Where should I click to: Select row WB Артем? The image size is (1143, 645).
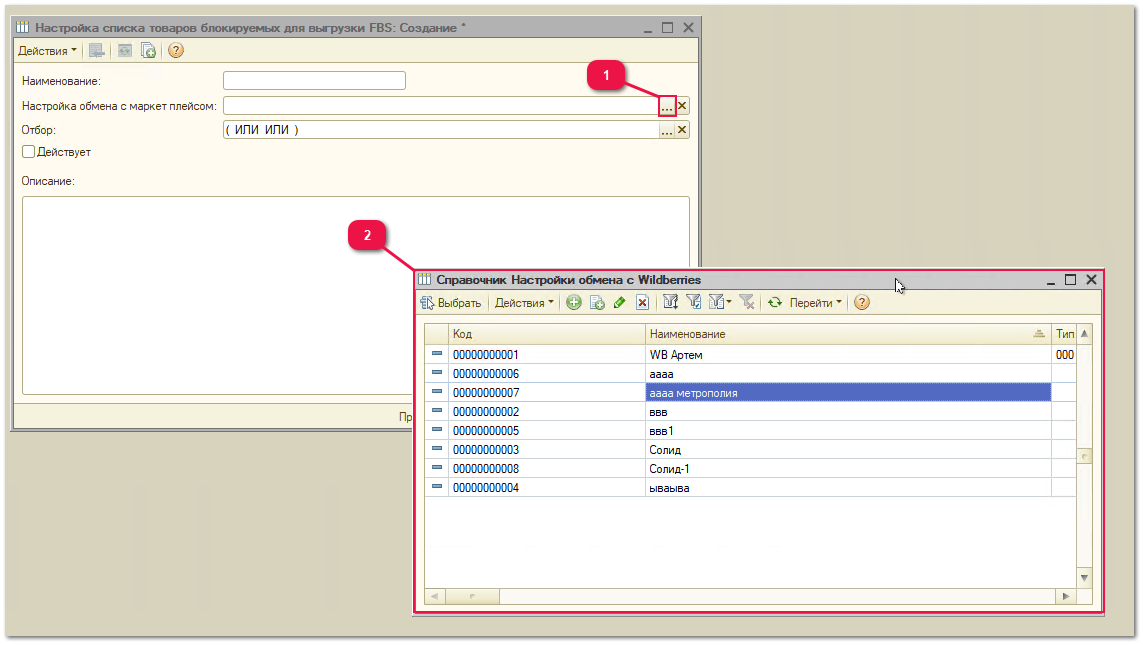coord(750,355)
